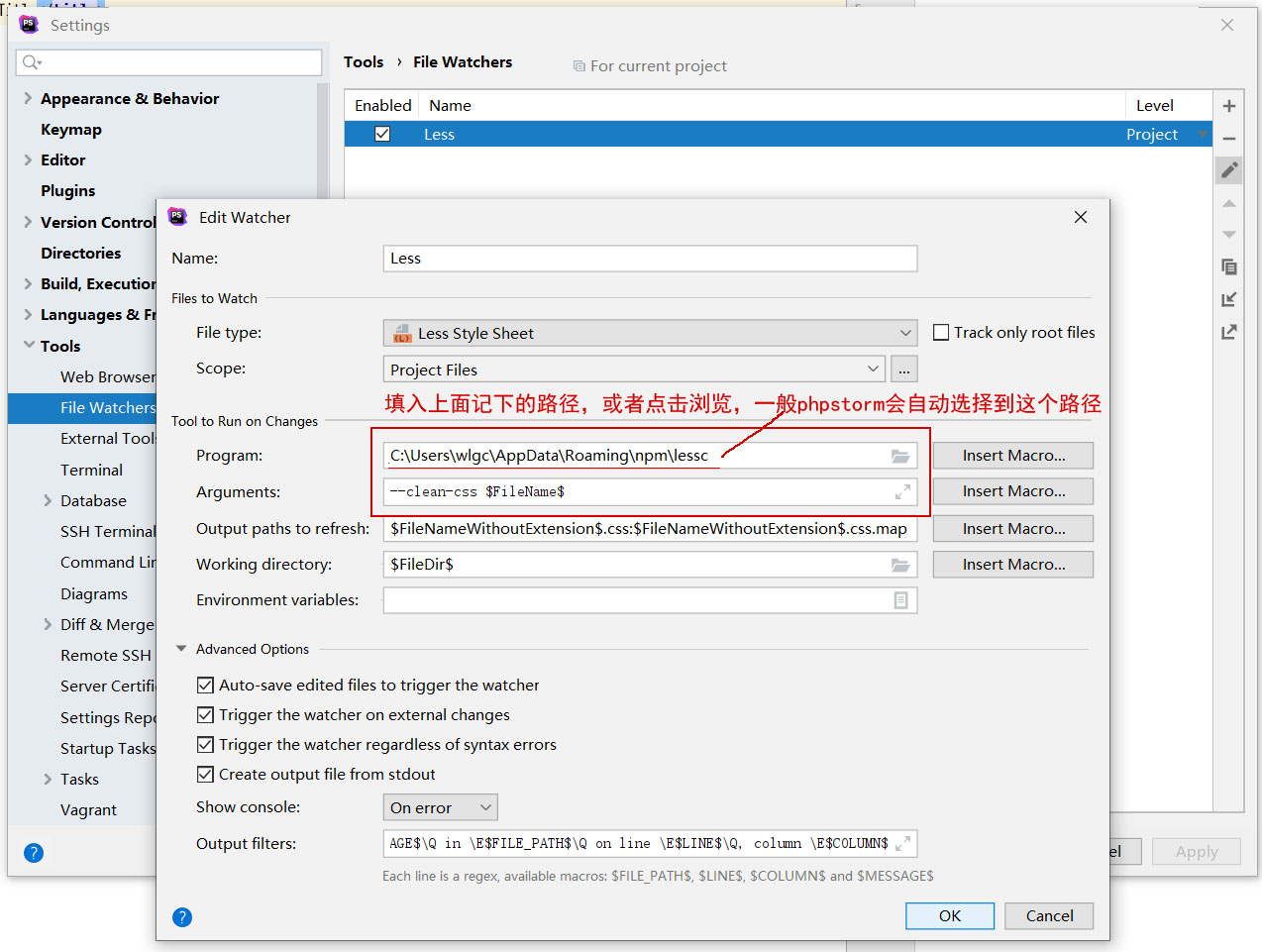This screenshot has height=952, width=1262.
Task: Click the add watcher plus icon
Action: click(1228, 106)
